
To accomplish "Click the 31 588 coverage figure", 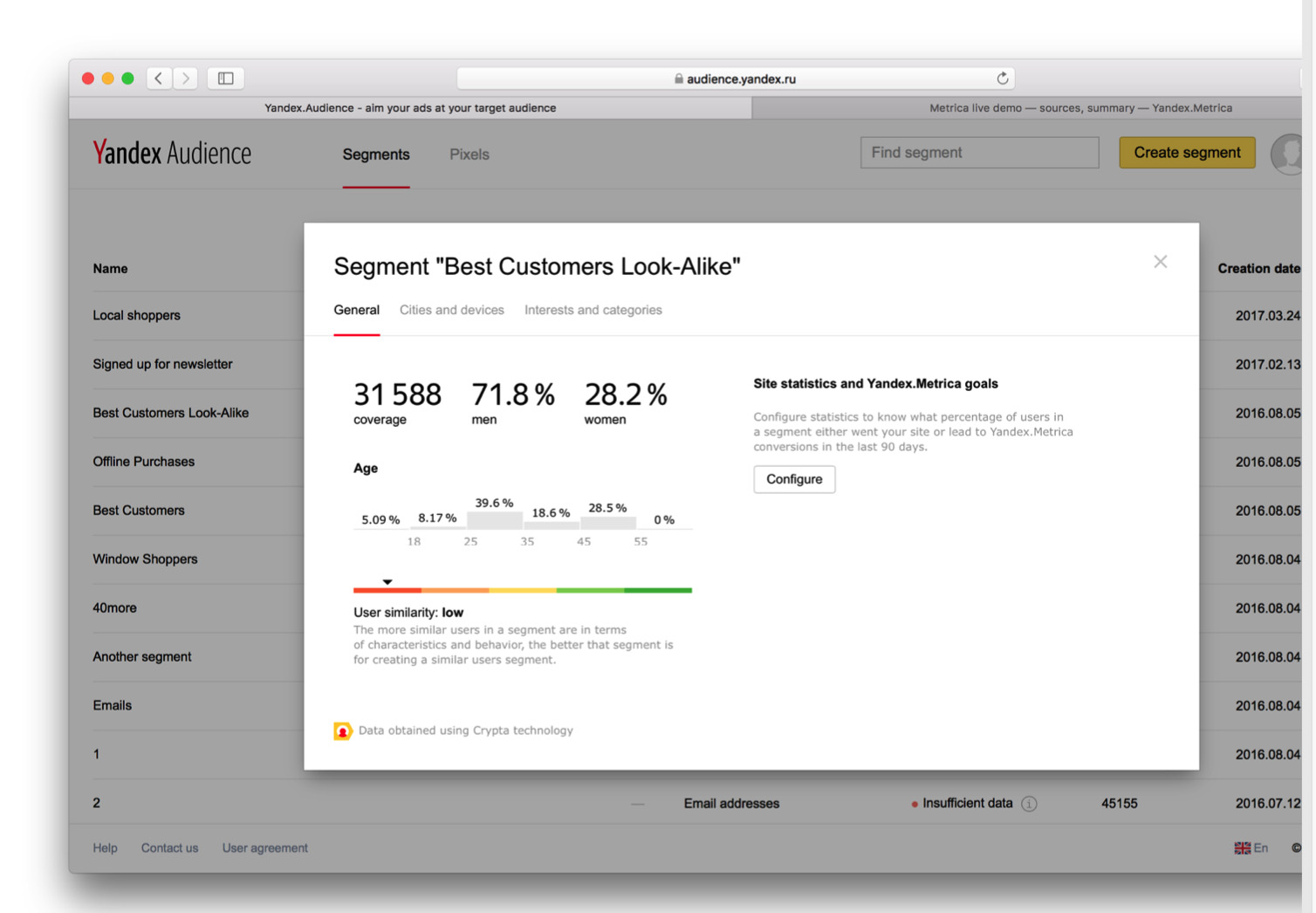I will (x=397, y=395).
